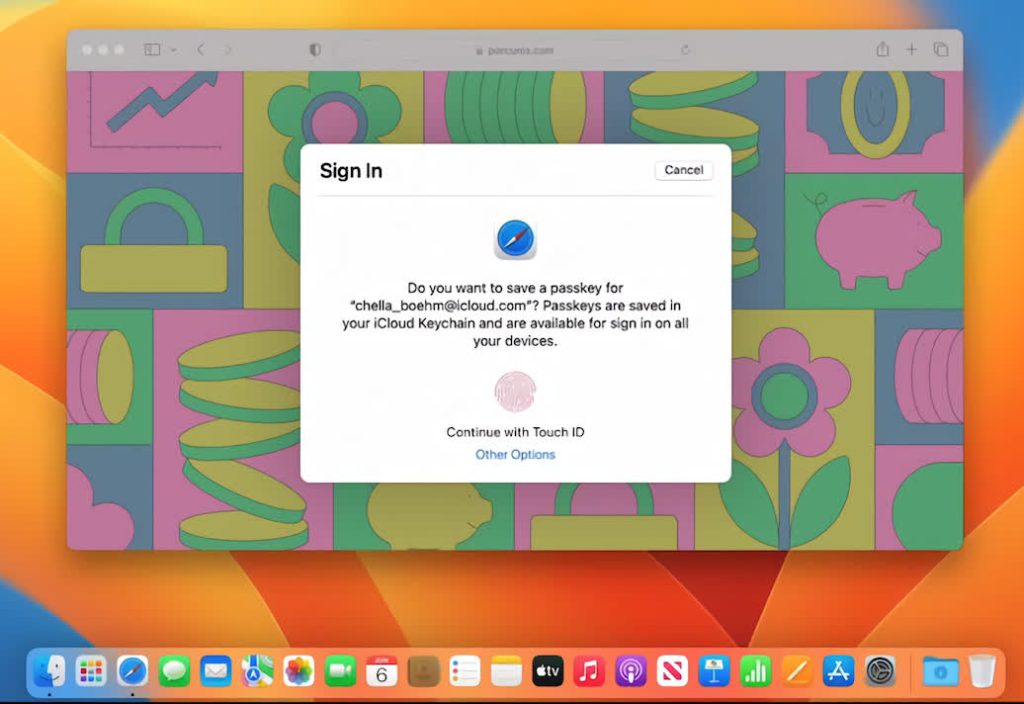Open the Share menu in Safari toolbar
Screen dimensions: 1024x704
882,49
